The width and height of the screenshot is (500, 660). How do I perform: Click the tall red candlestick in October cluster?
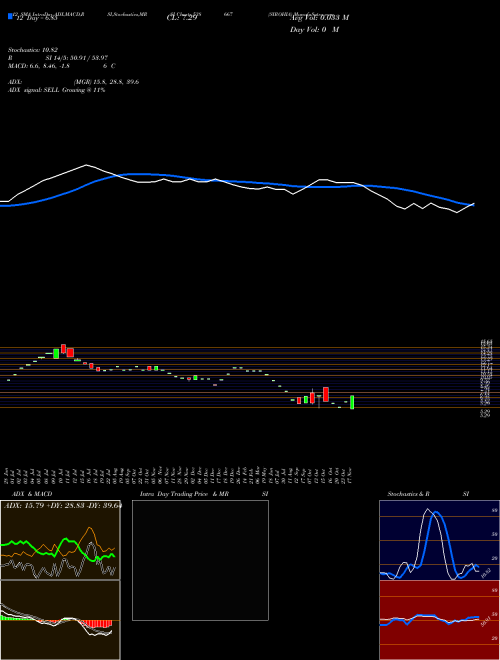[326, 394]
